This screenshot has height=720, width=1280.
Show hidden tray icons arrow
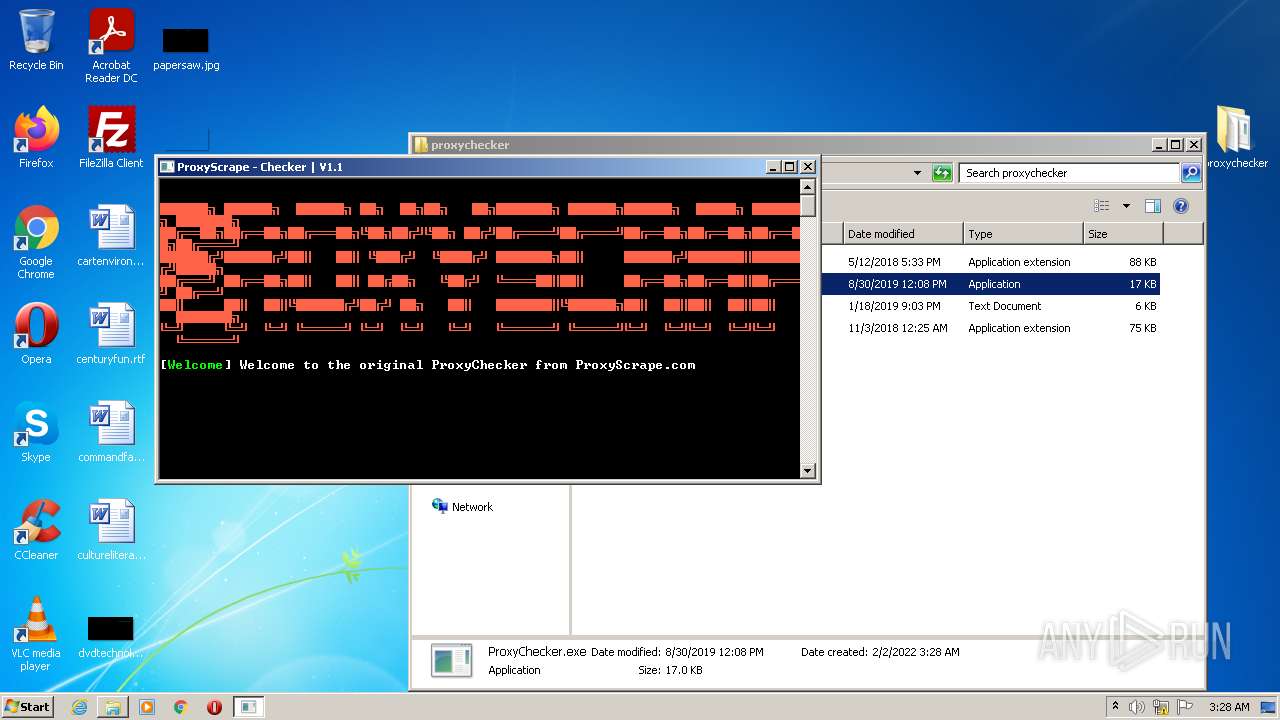click(x=1115, y=706)
